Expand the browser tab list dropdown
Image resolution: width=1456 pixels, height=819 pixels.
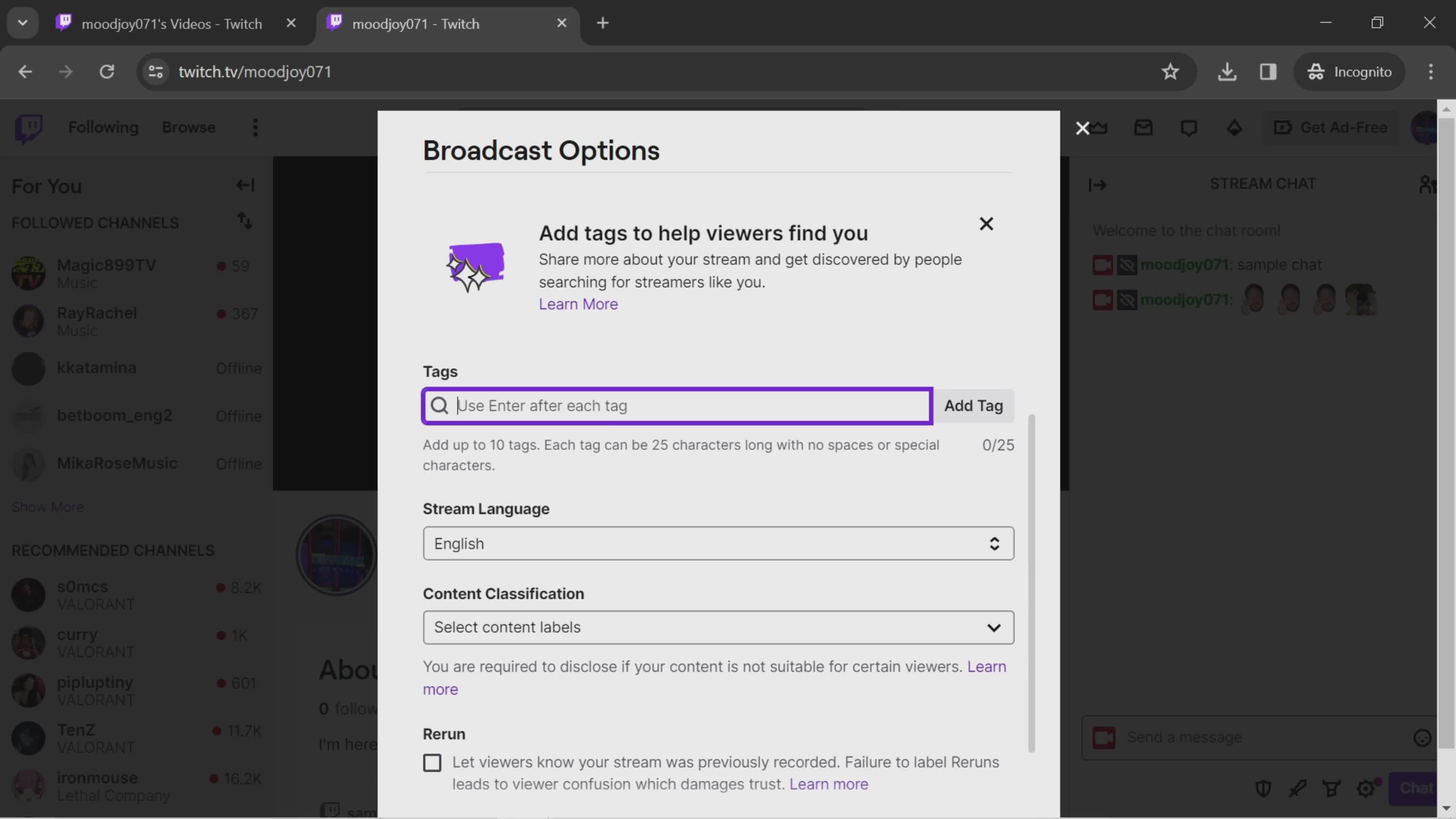[x=22, y=22]
